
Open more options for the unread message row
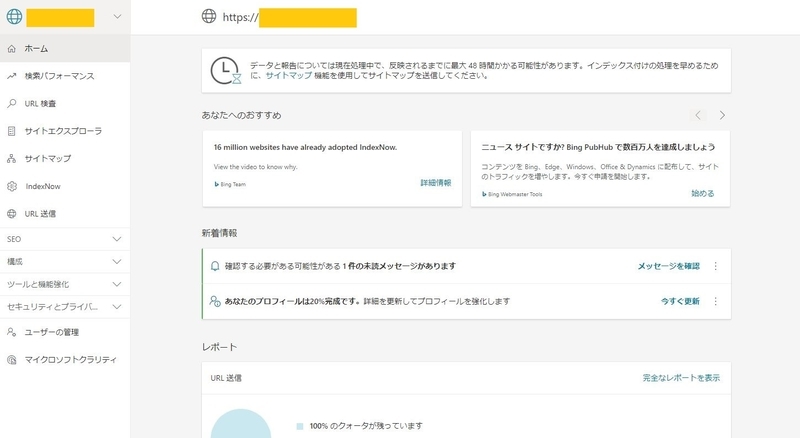(x=715, y=266)
